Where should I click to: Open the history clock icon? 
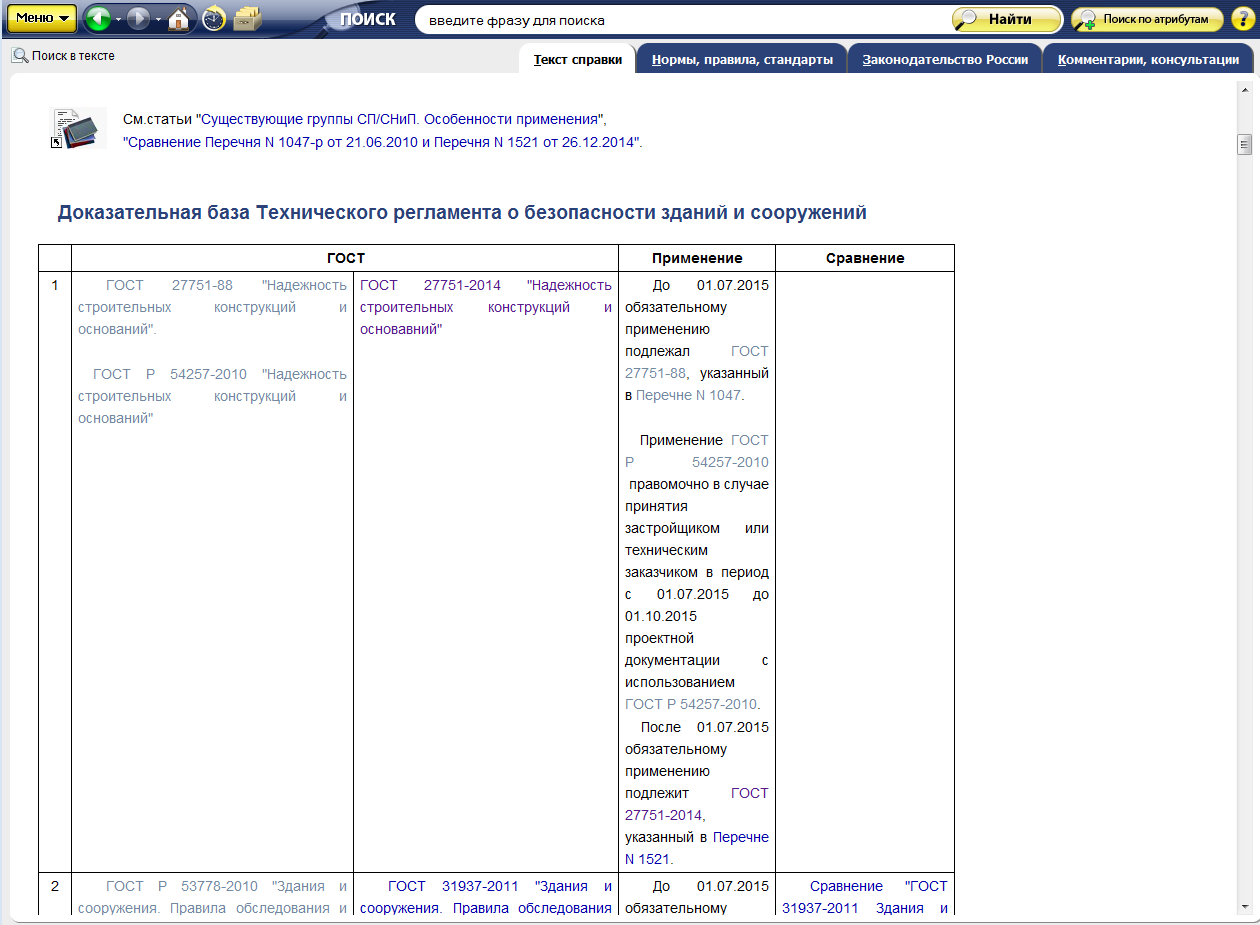(x=213, y=19)
